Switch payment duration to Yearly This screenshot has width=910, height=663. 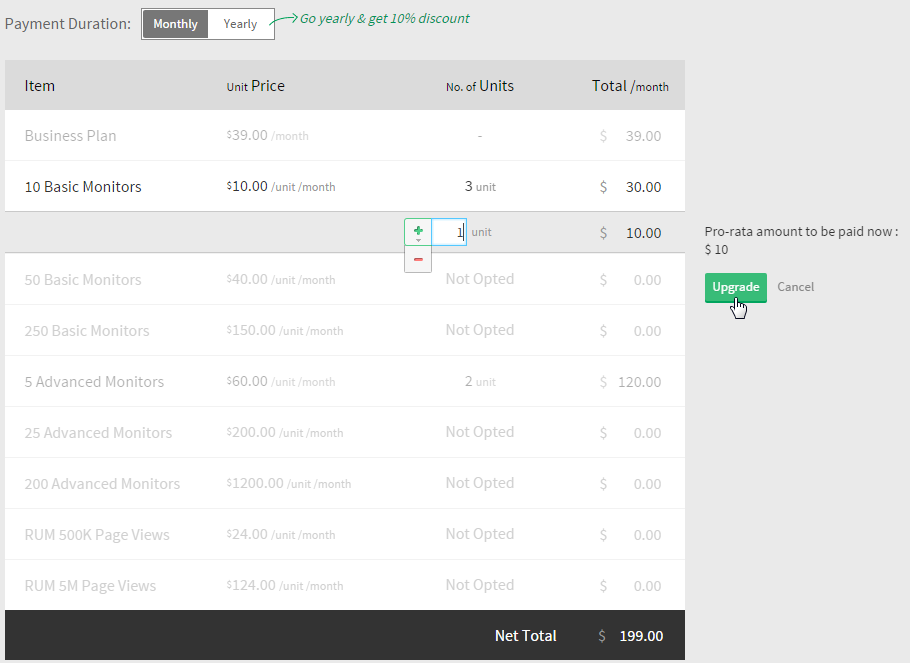(240, 24)
